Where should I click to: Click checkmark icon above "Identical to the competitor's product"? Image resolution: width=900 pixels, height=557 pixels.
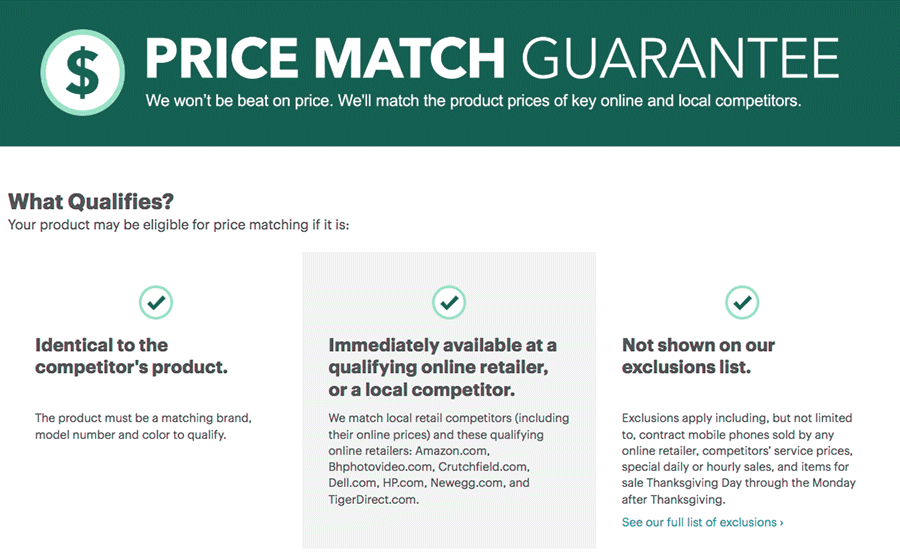[x=155, y=301]
